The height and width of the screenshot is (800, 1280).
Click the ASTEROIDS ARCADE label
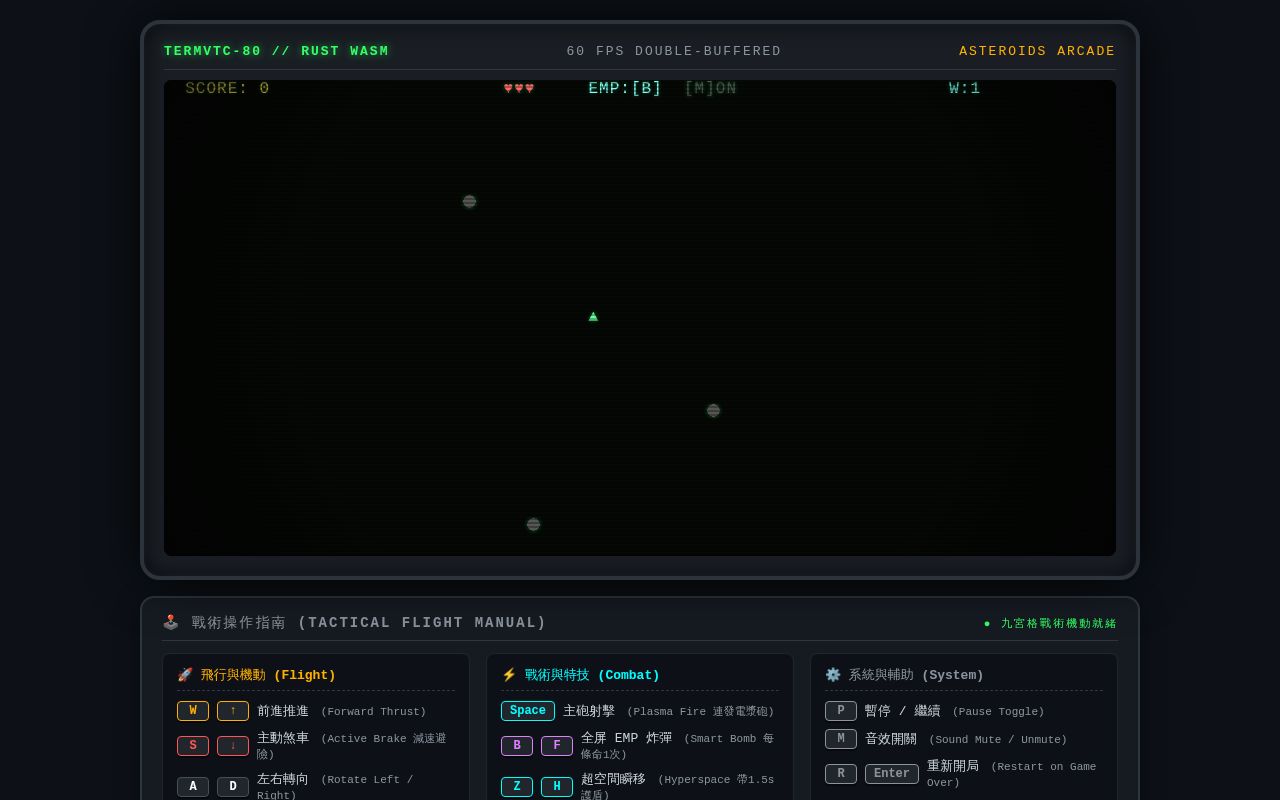click(x=1037, y=51)
